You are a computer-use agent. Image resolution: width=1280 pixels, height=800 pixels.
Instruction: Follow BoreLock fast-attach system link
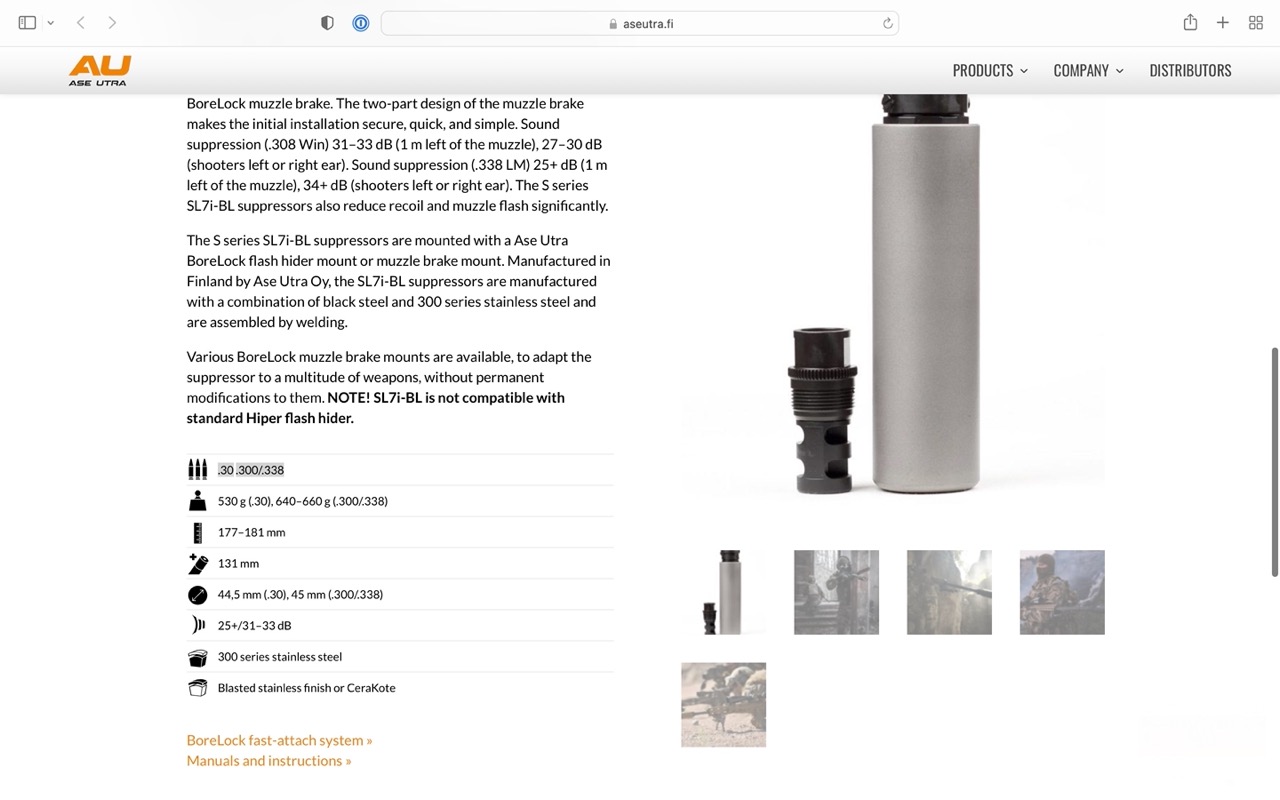tap(279, 740)
